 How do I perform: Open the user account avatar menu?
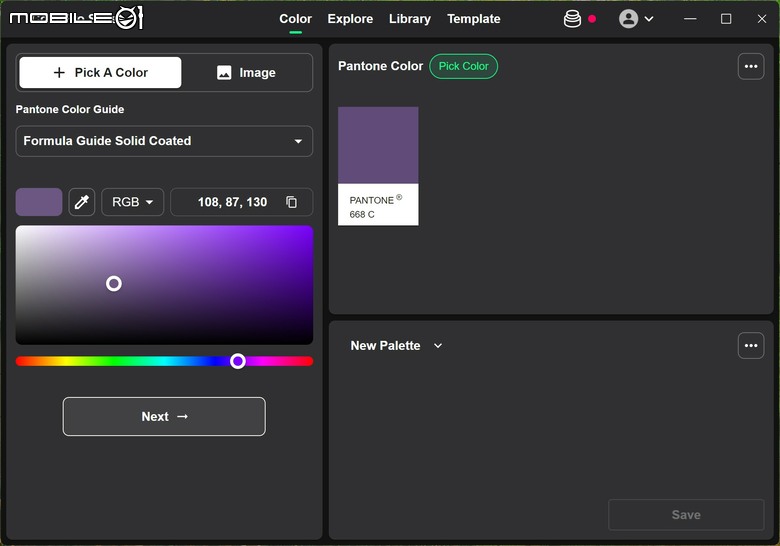(628, 19)
